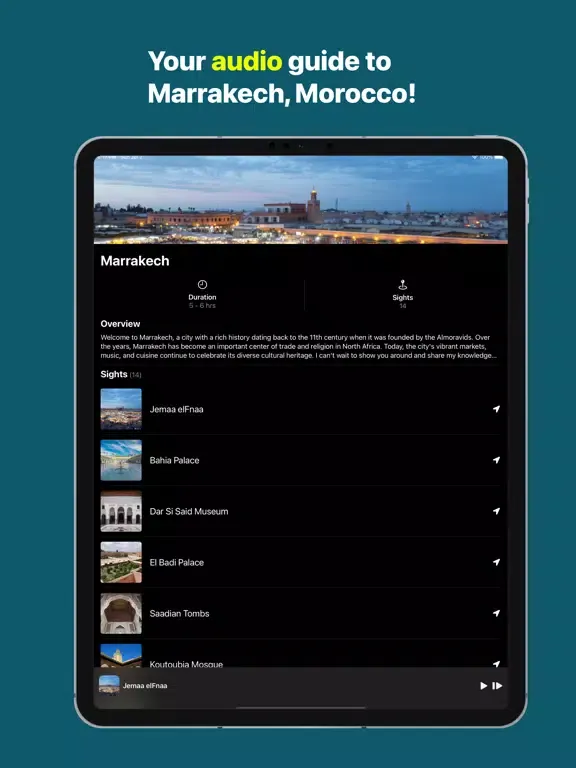Viewport: 576px width, 768px height.
Task: Tap the navigation arrow for El Badi Palace
Action: [496, 562]
